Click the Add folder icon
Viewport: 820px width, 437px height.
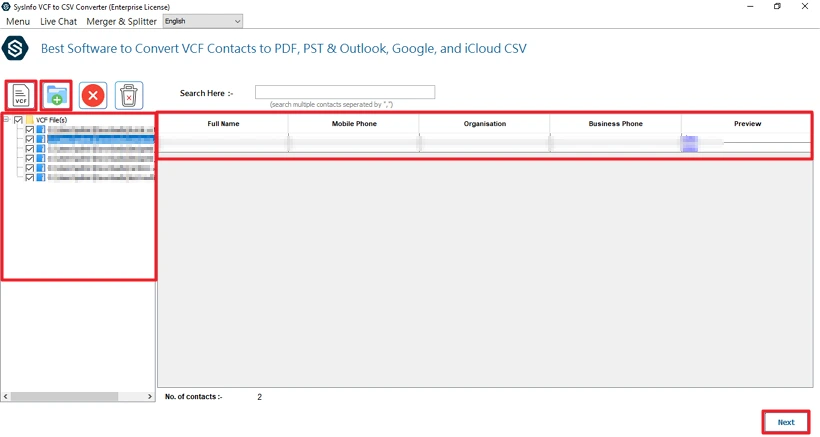point(57,95)
